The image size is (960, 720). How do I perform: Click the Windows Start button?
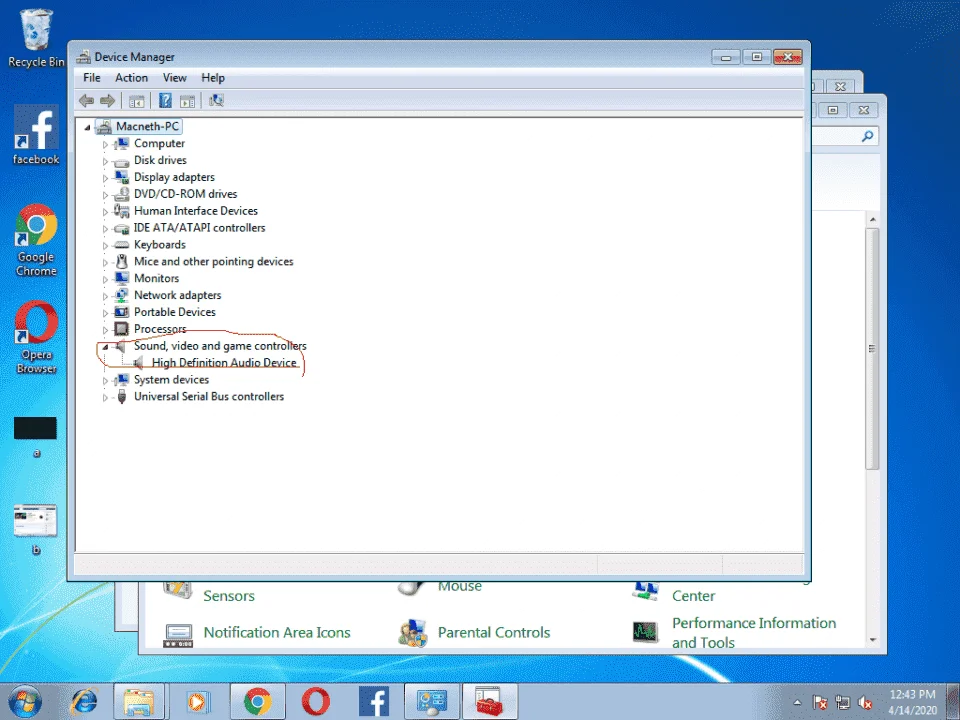pyautogui.click(x=24, y=702)
